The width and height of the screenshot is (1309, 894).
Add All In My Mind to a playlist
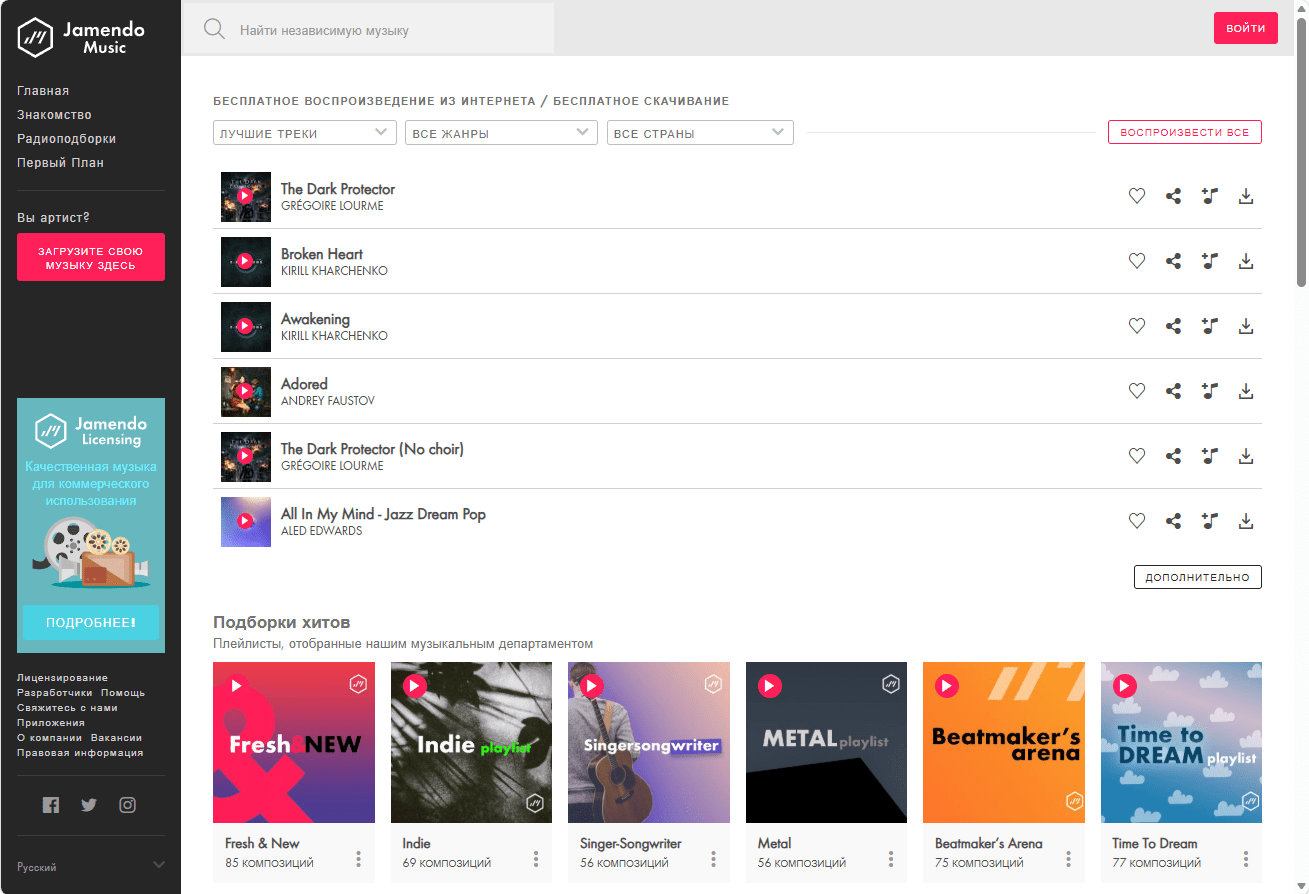pos(1210,521)
